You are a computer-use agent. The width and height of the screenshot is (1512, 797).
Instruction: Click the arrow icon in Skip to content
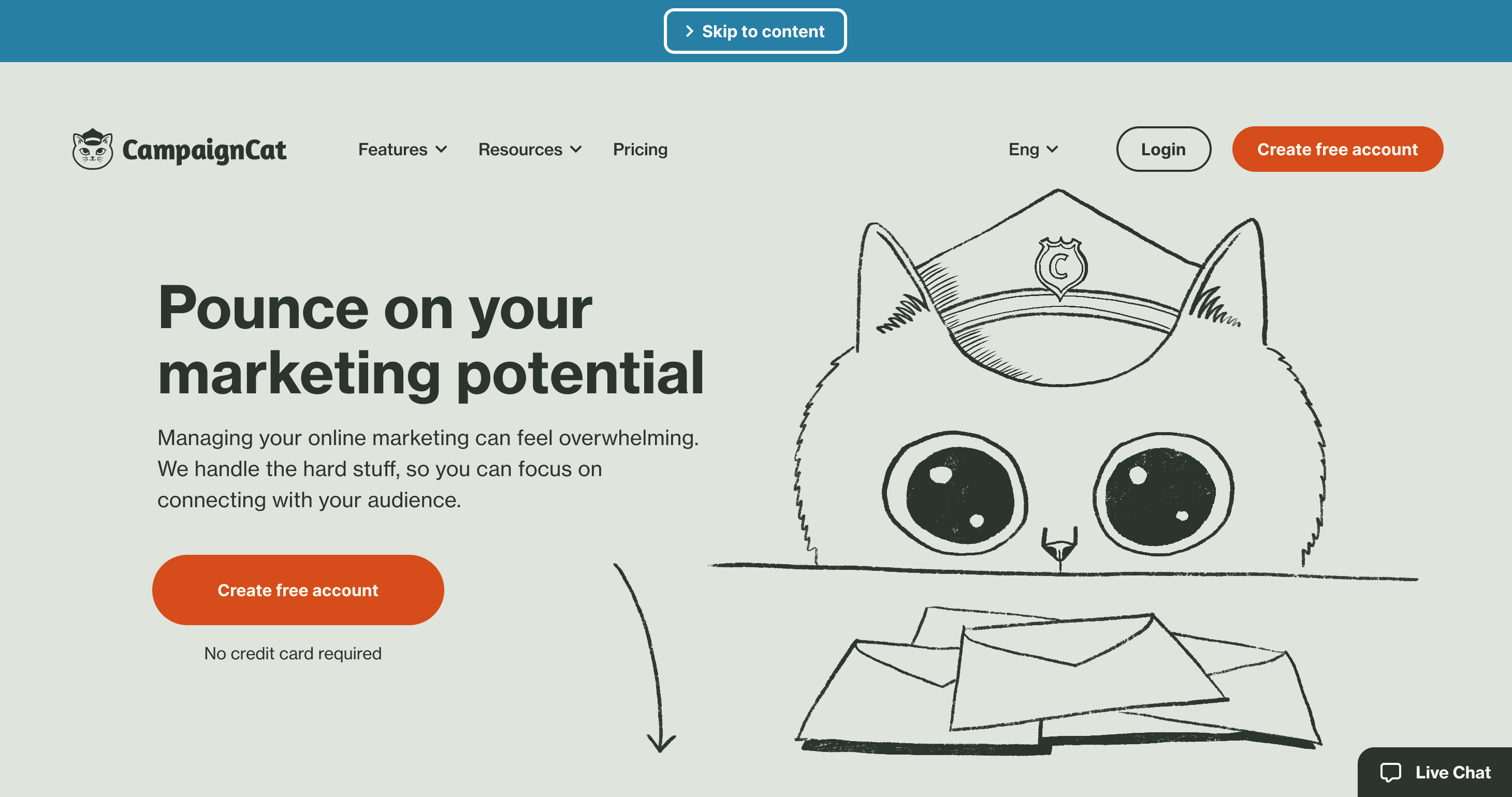point(690,31)
